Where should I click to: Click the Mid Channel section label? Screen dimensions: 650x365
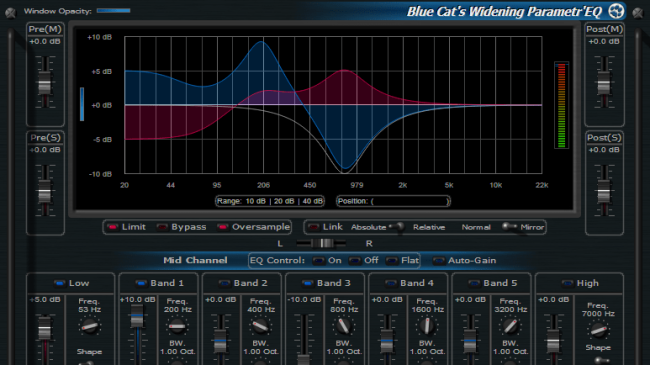tap(195, 260)
